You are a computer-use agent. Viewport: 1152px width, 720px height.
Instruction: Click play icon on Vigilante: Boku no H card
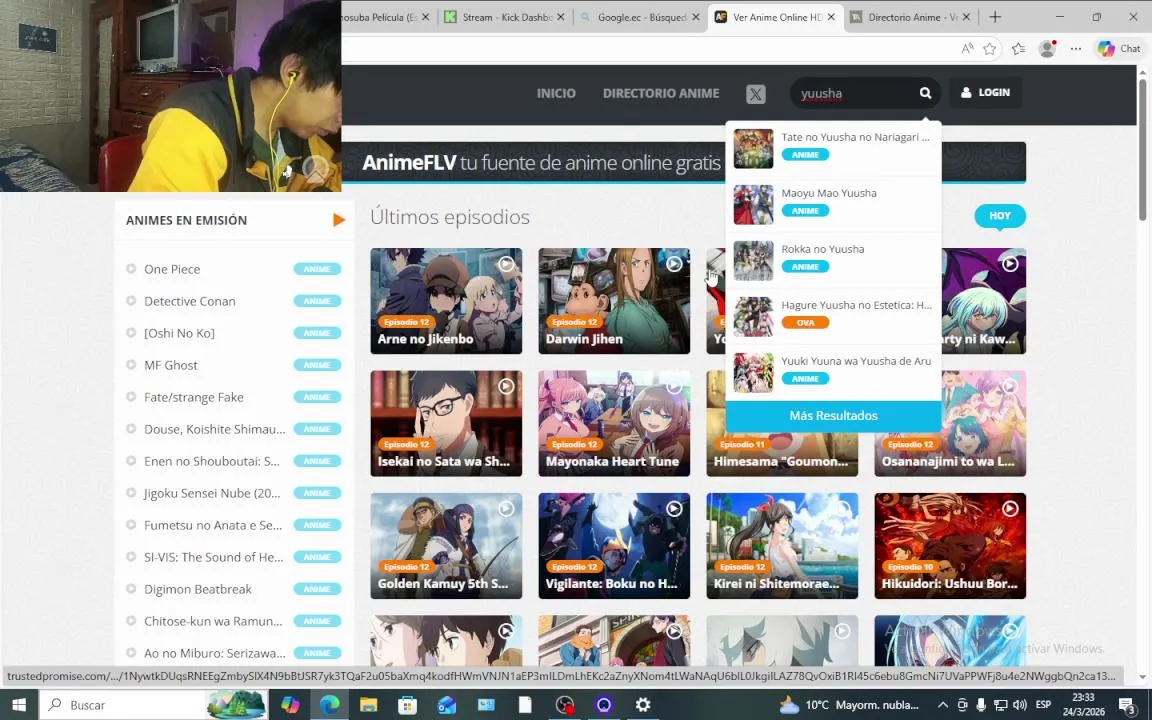click(x=674, y=508)
